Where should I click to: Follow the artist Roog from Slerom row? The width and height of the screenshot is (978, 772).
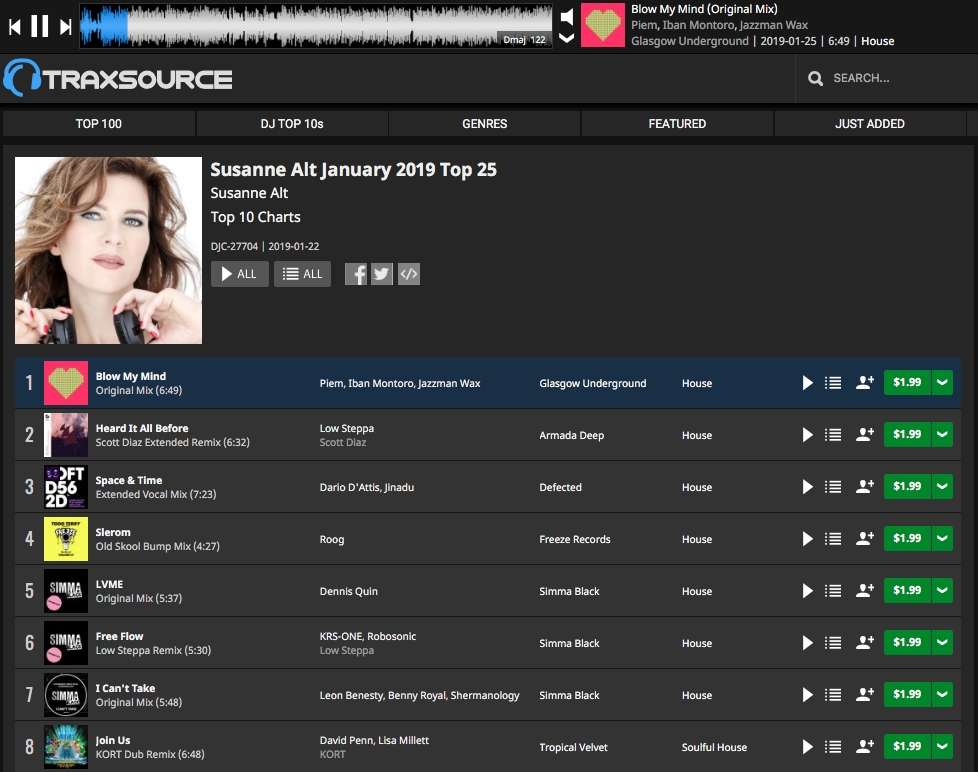pos(864,538)
